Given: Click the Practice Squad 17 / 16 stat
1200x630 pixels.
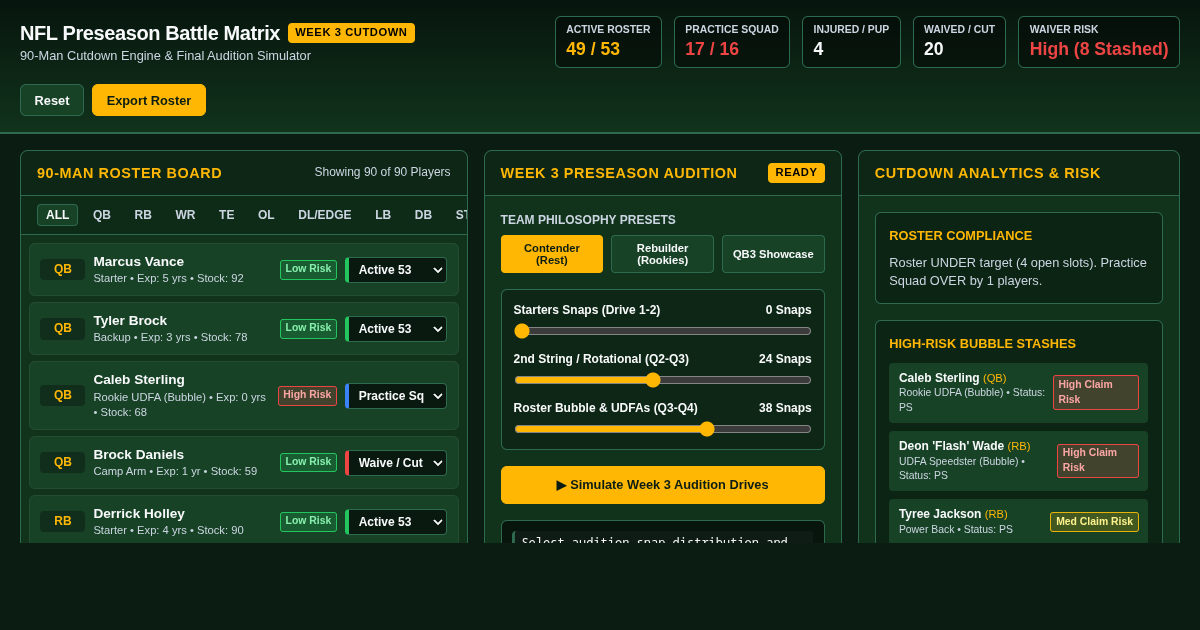Looking at the screenshot, I should [732, 42].
